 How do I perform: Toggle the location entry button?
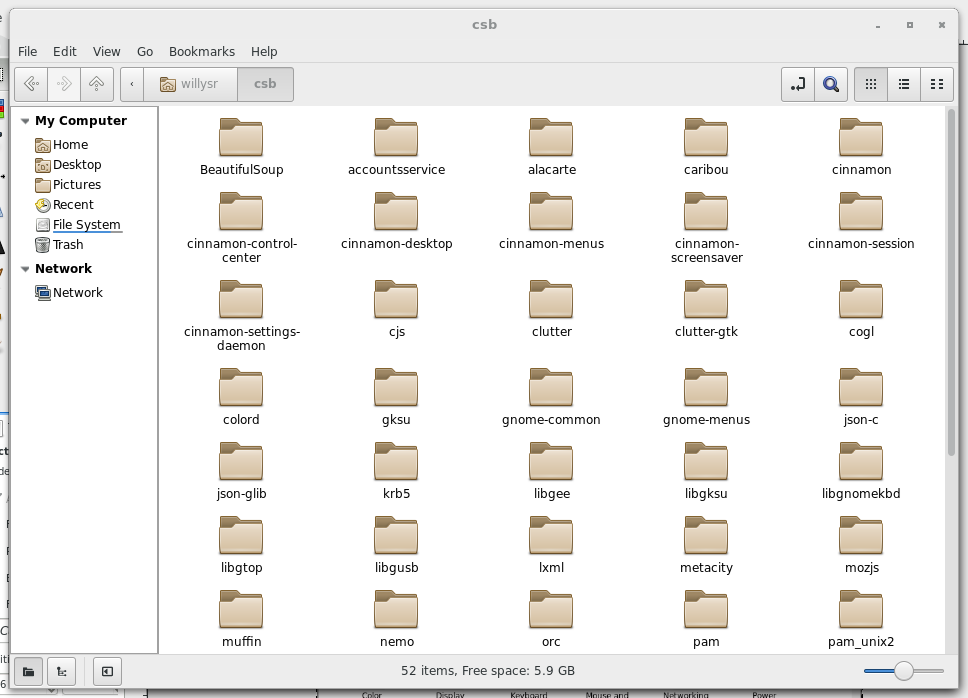[798, 84]
